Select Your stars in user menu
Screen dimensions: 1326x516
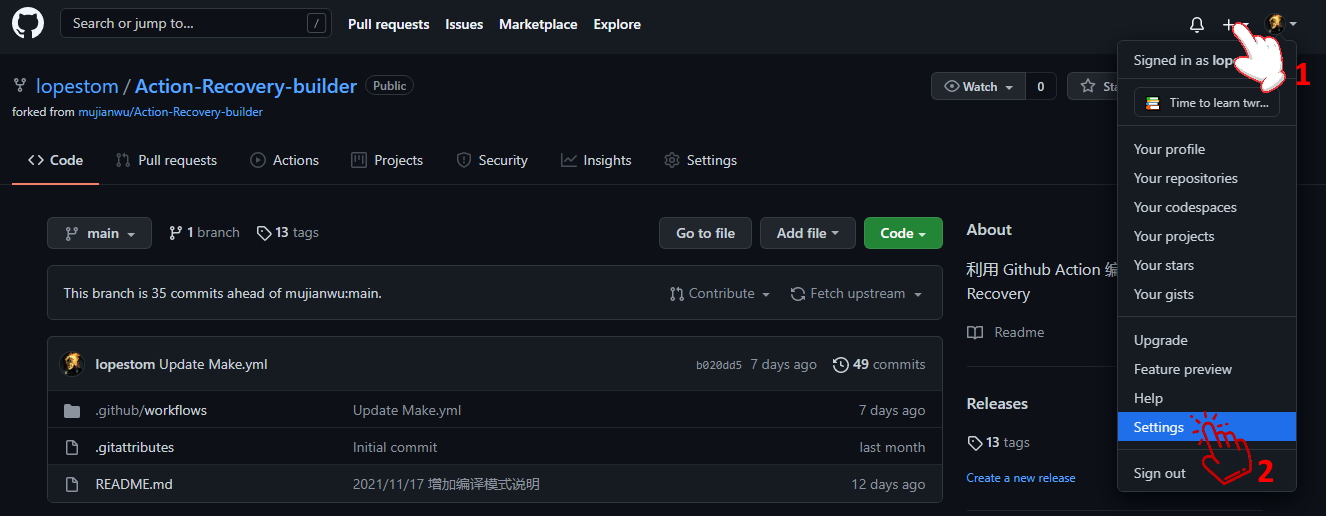click(1207, 265)
